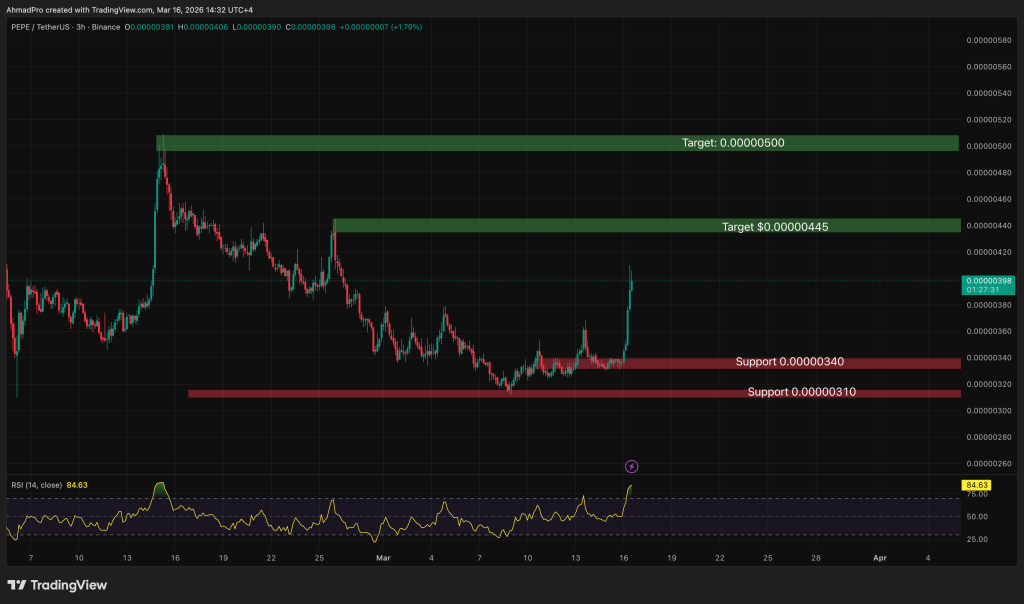Click the teal current price label 0.00000398
The image size is (1024, 604).
click(988, 281)
